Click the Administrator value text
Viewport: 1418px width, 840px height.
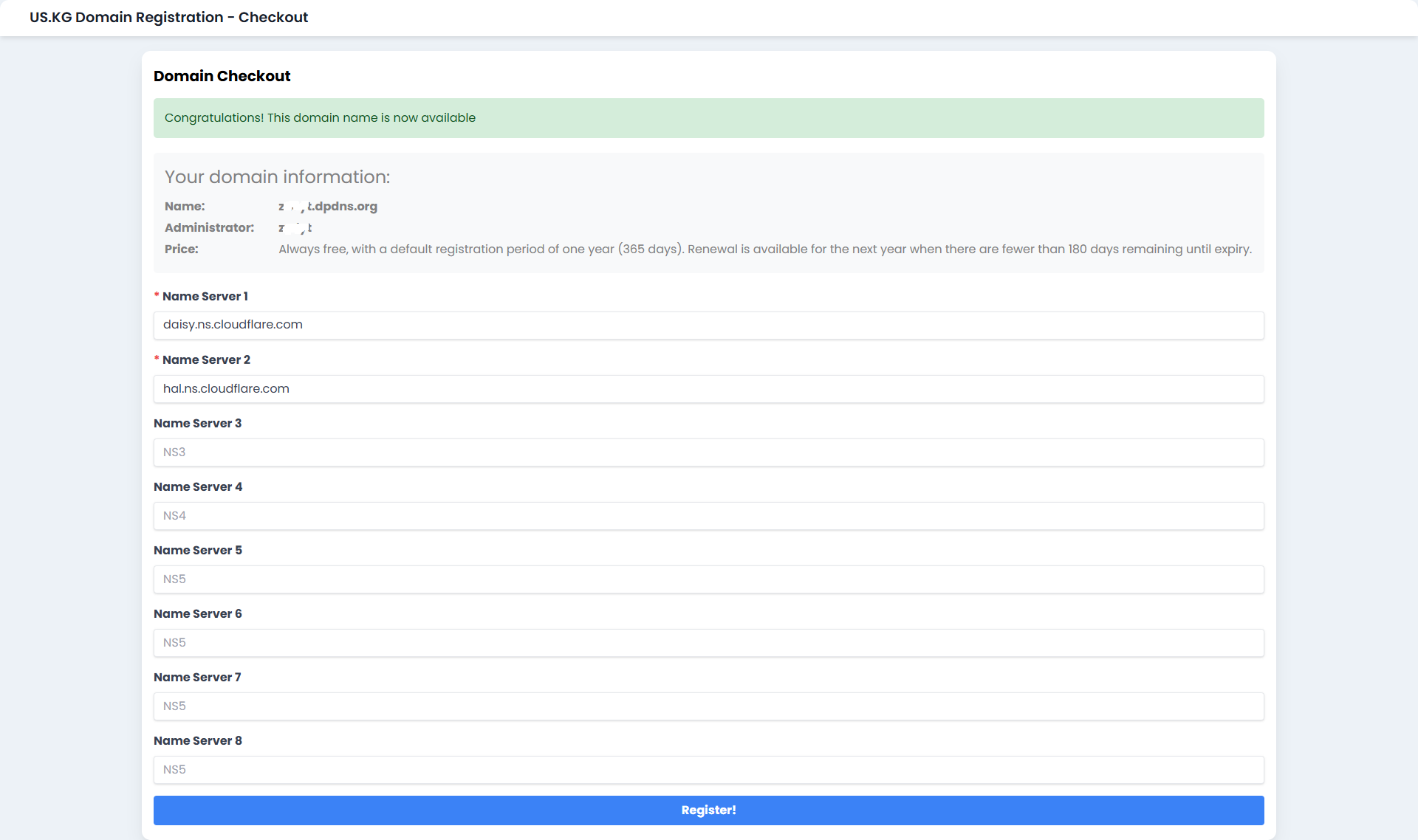[295, 228]
